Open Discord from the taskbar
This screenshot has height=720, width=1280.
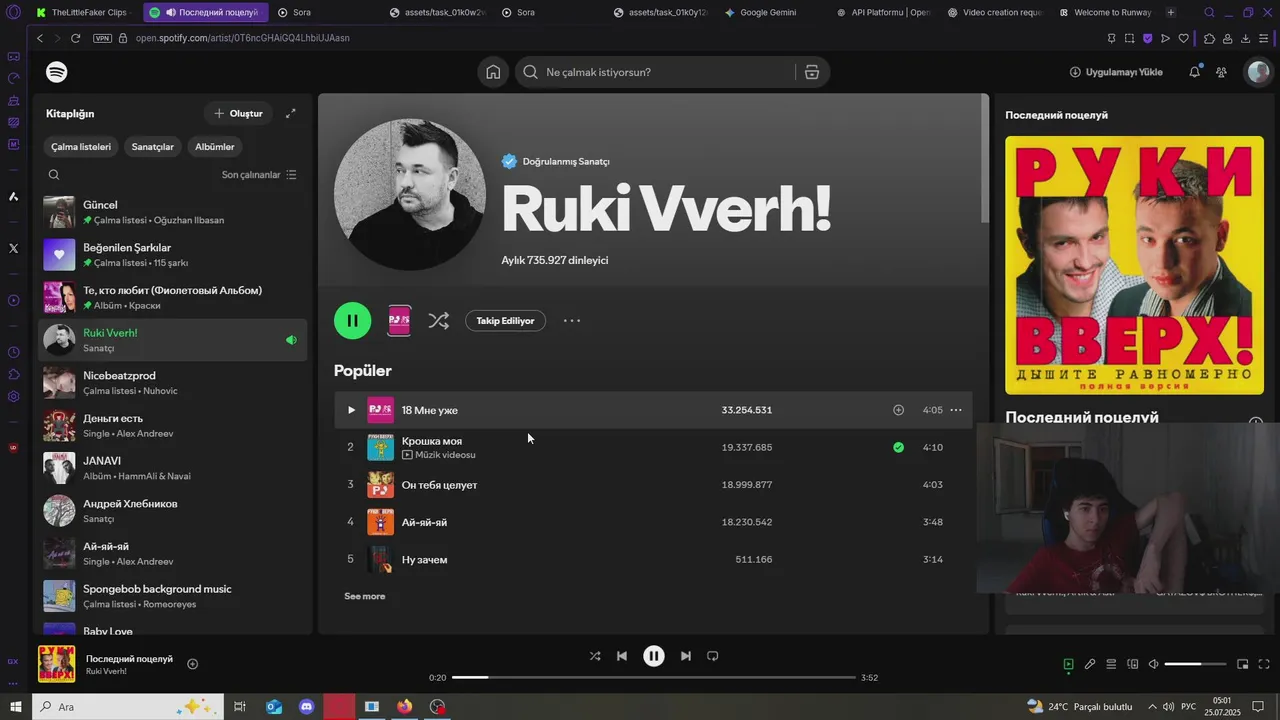click(x=306, y=707)
